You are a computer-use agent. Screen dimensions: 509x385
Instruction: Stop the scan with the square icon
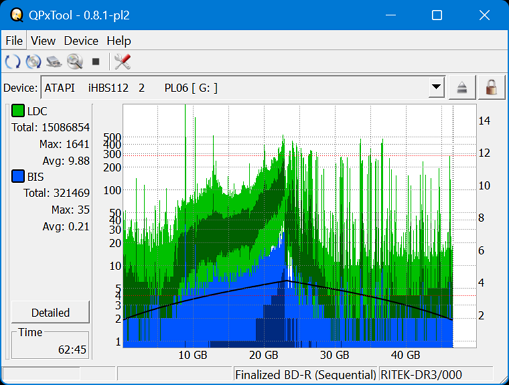pyautogui.click(x=96, y=62)
